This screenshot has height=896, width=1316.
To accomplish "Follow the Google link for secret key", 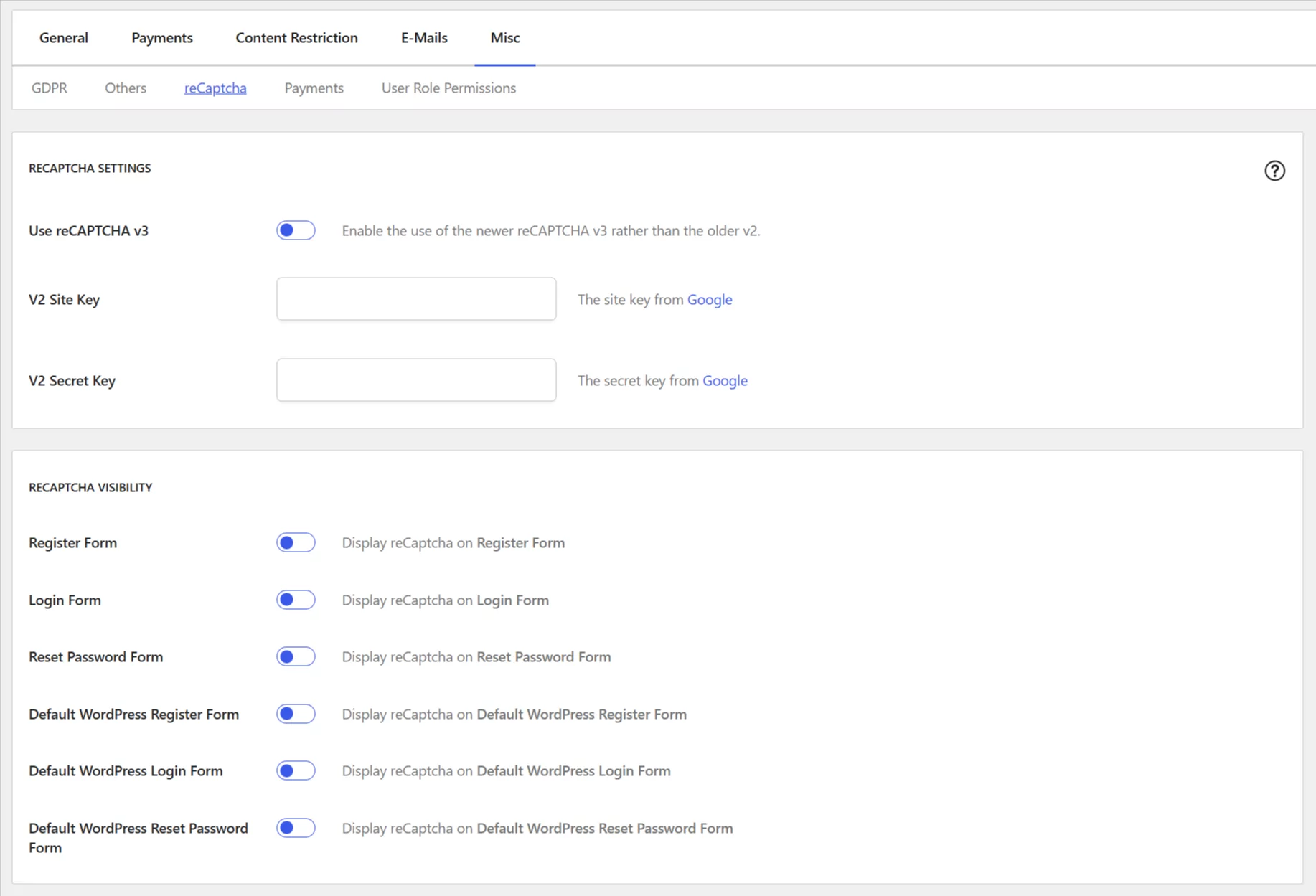I will tap(725, 380).
